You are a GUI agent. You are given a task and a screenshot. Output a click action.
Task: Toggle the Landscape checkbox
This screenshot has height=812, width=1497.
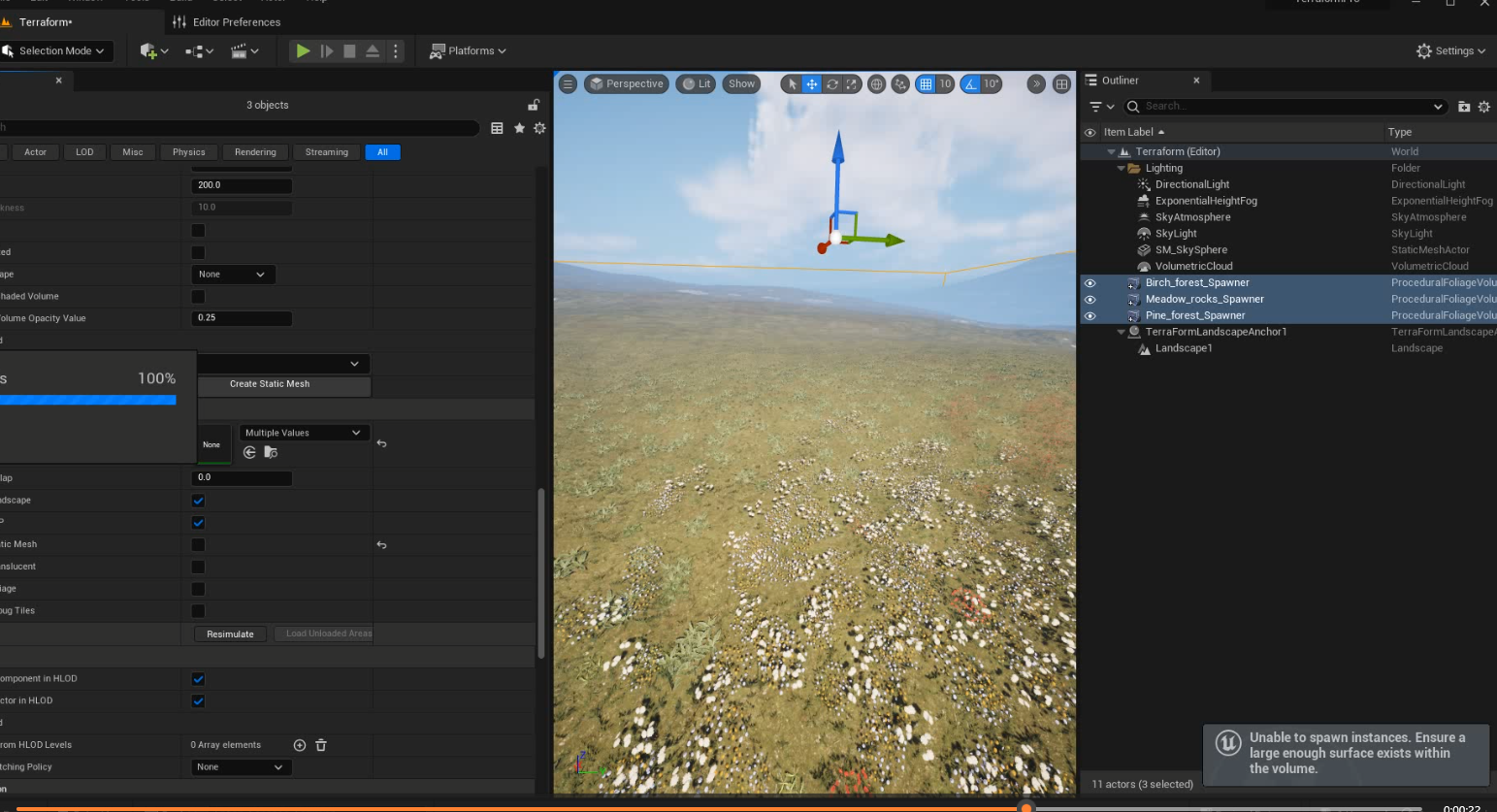pyautogui.click(x=198, y=501)
